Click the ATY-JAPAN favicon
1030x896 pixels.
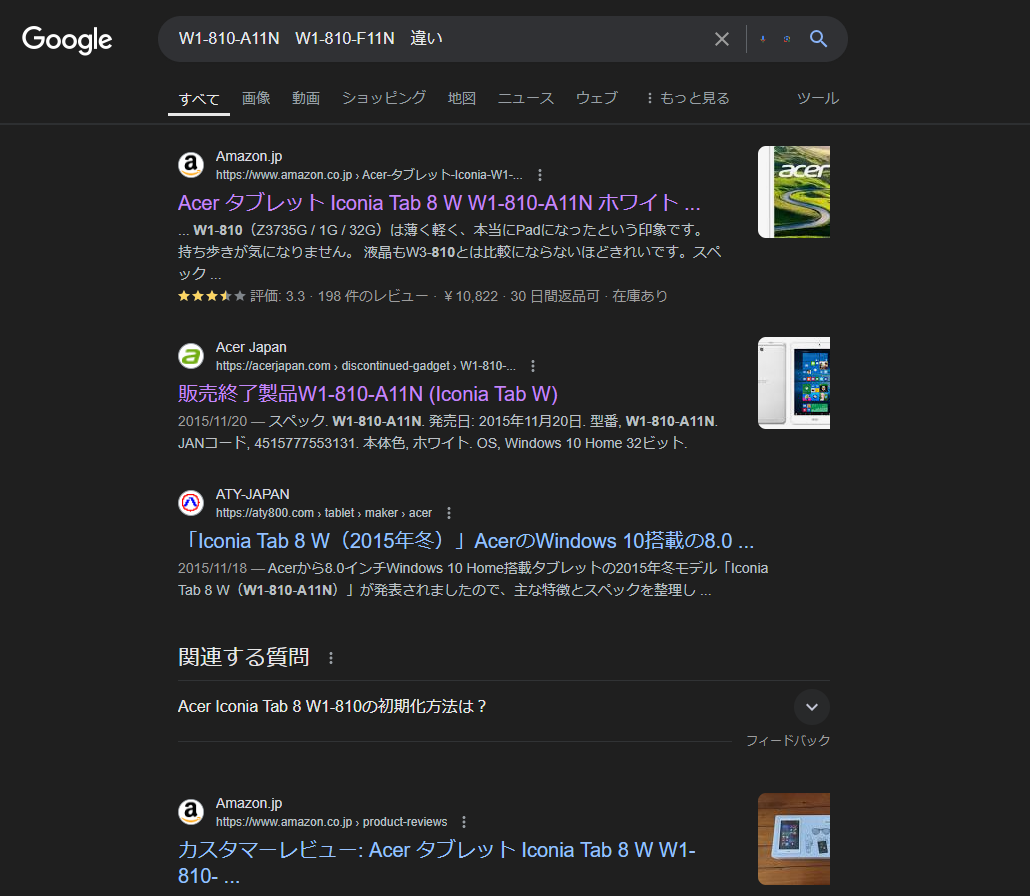pos(191,503)
